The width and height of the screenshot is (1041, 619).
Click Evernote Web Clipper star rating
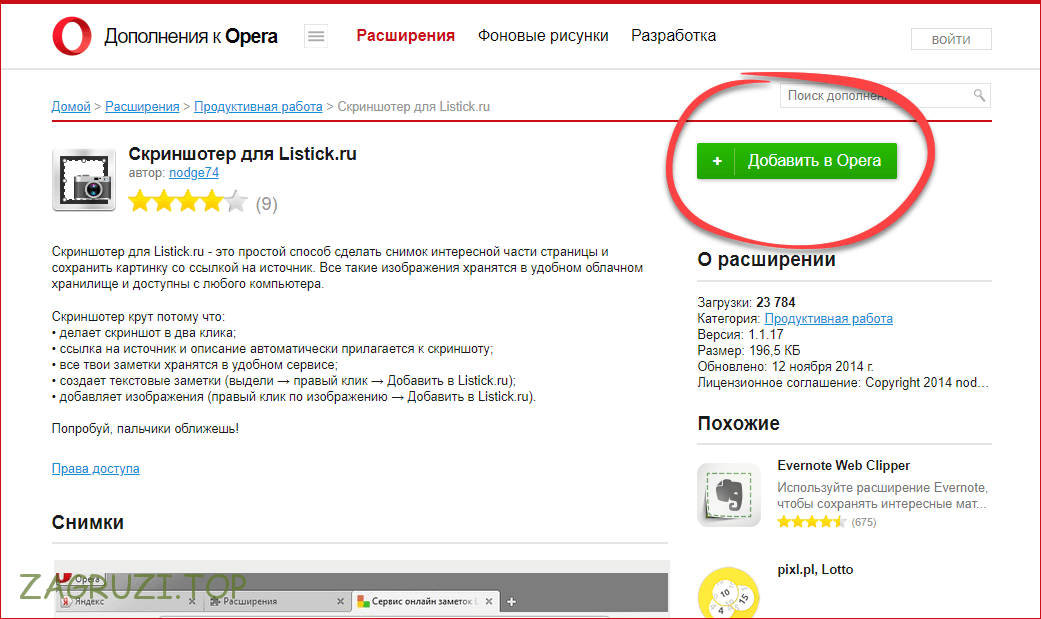point(811,522)
